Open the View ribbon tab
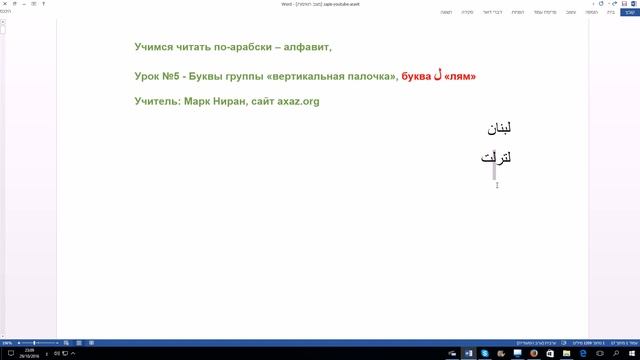Image resolution: width=640 pixels, height=360 pixels. tap(446, 12)
